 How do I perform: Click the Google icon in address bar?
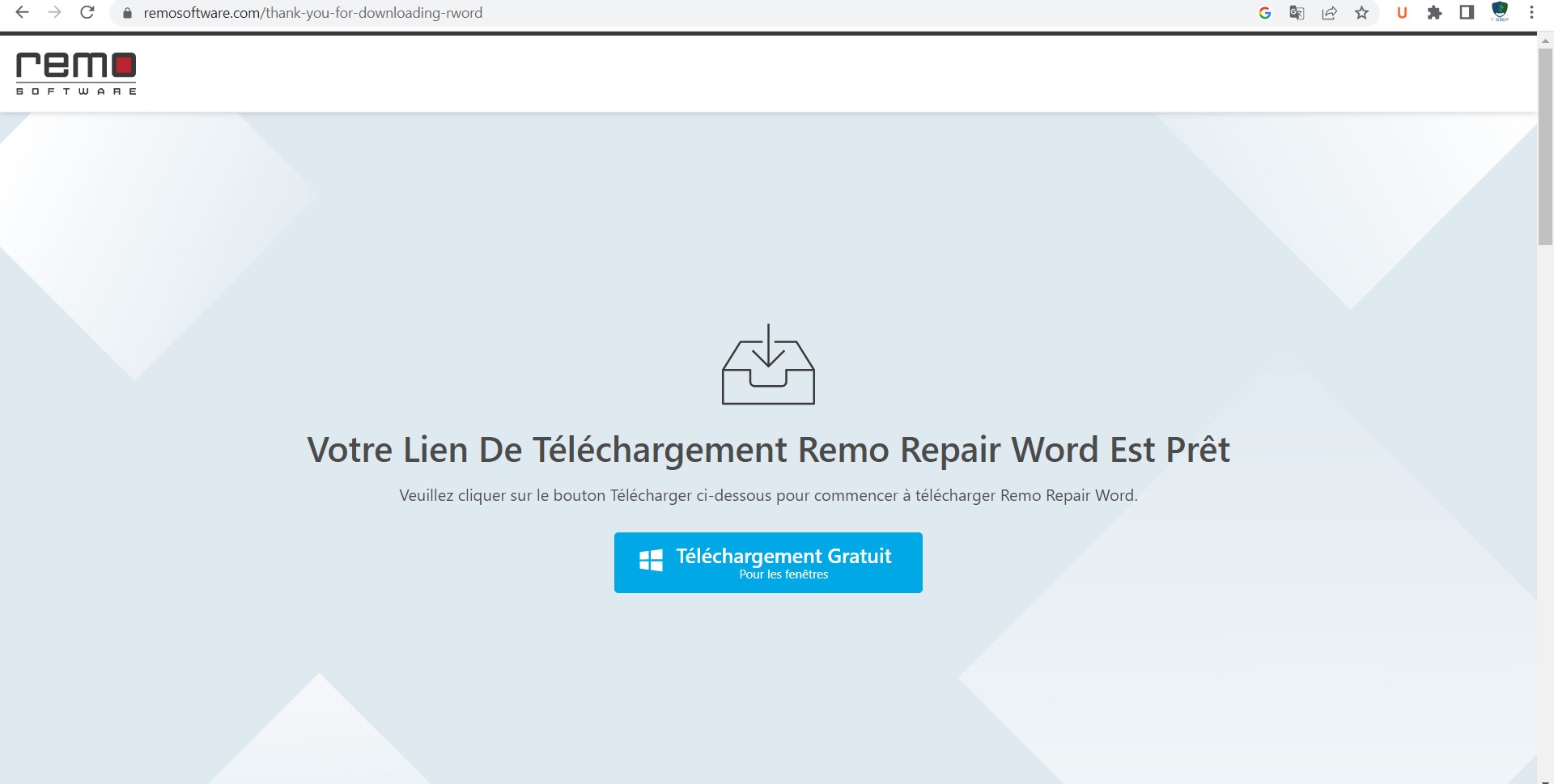(x=1264, y=13)
